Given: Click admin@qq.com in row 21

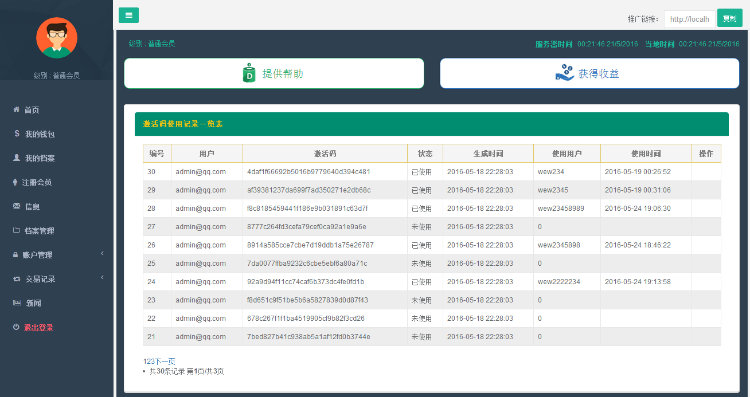Looking at the screenshot, I should 200,336.
